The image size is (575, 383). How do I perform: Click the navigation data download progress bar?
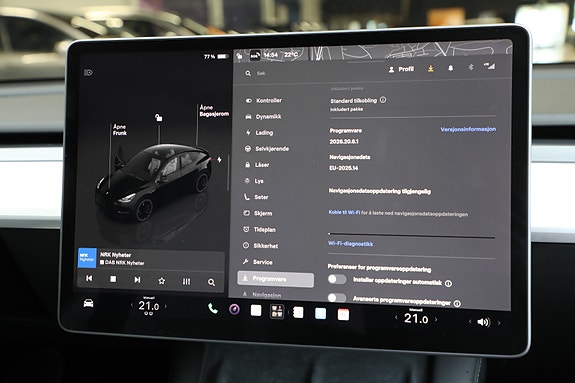pyautogui.click(x=411, y=235)
